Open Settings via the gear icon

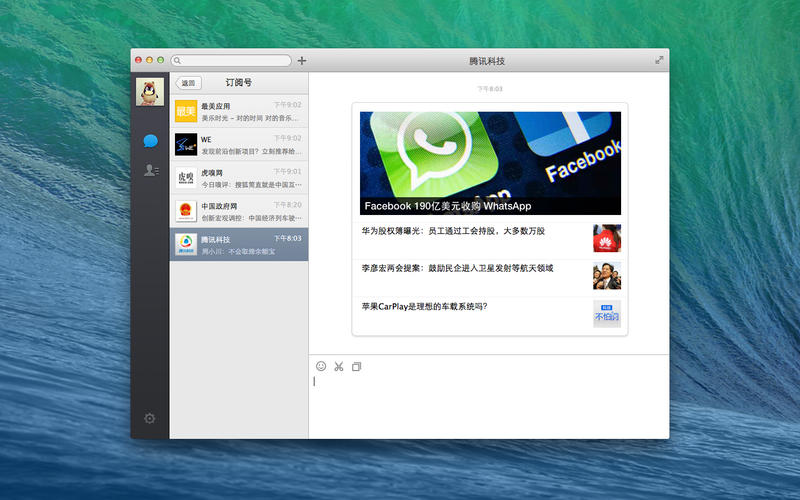(x=150, y=418)
